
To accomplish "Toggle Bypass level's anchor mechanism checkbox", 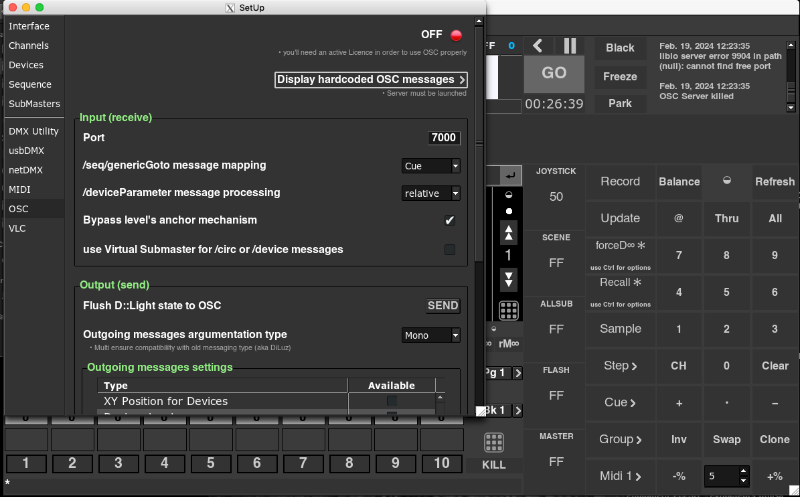I will tap(450, 220).
